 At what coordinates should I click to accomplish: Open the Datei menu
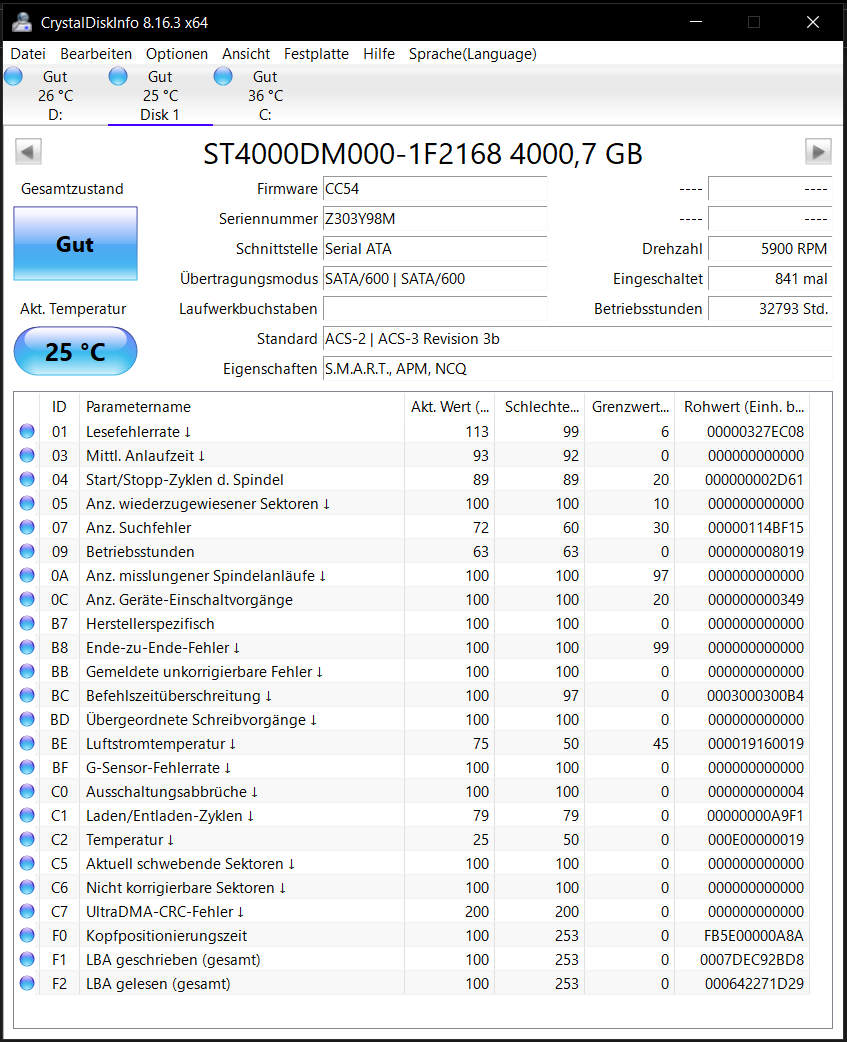click(28, 54)
